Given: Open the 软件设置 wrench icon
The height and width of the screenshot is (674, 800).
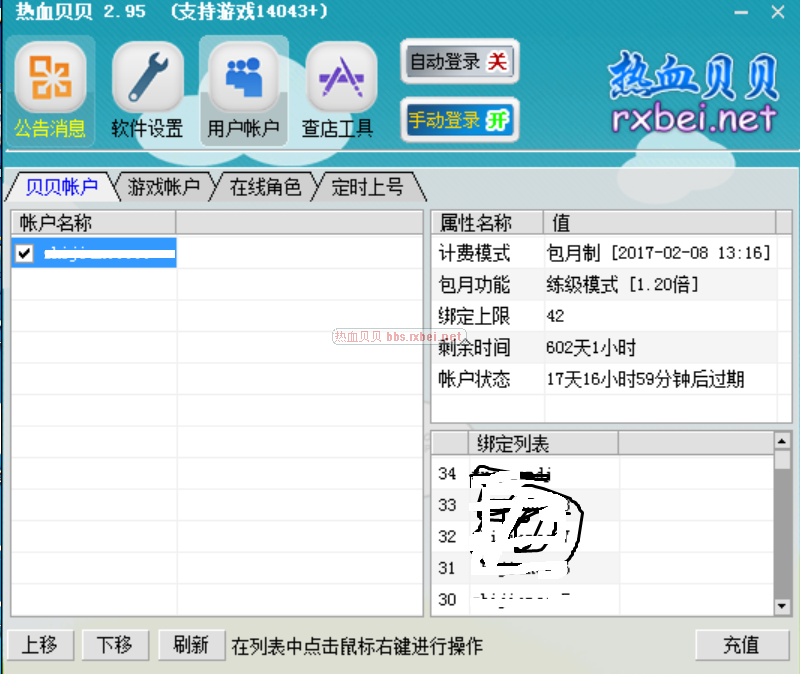Looking at the screenshot, I should pyautogui.click(x=147, y=79).
